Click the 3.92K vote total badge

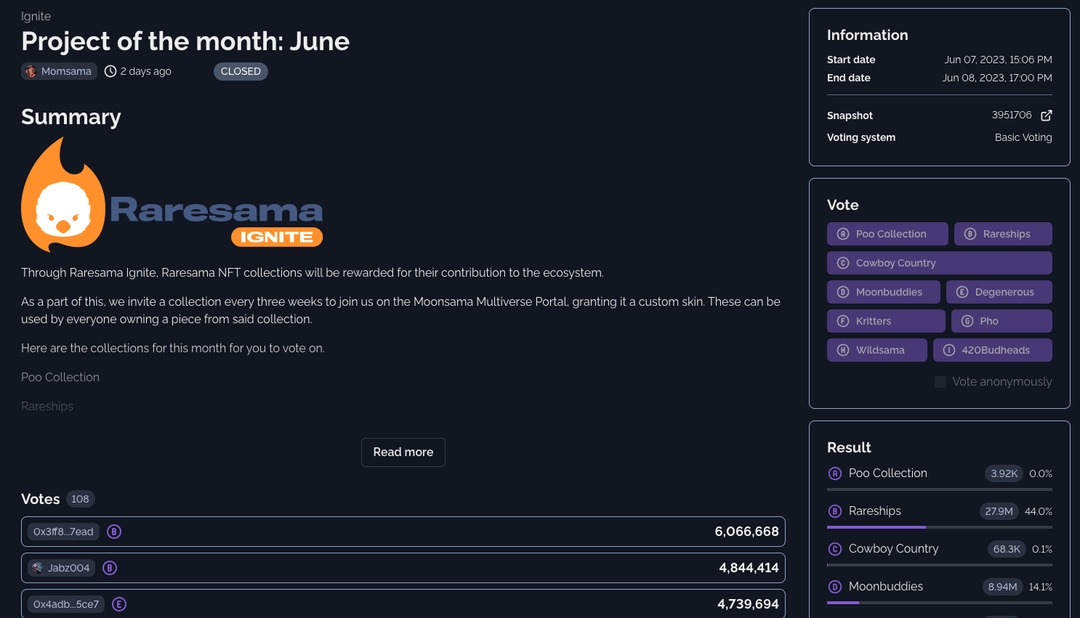(1004, 473)
